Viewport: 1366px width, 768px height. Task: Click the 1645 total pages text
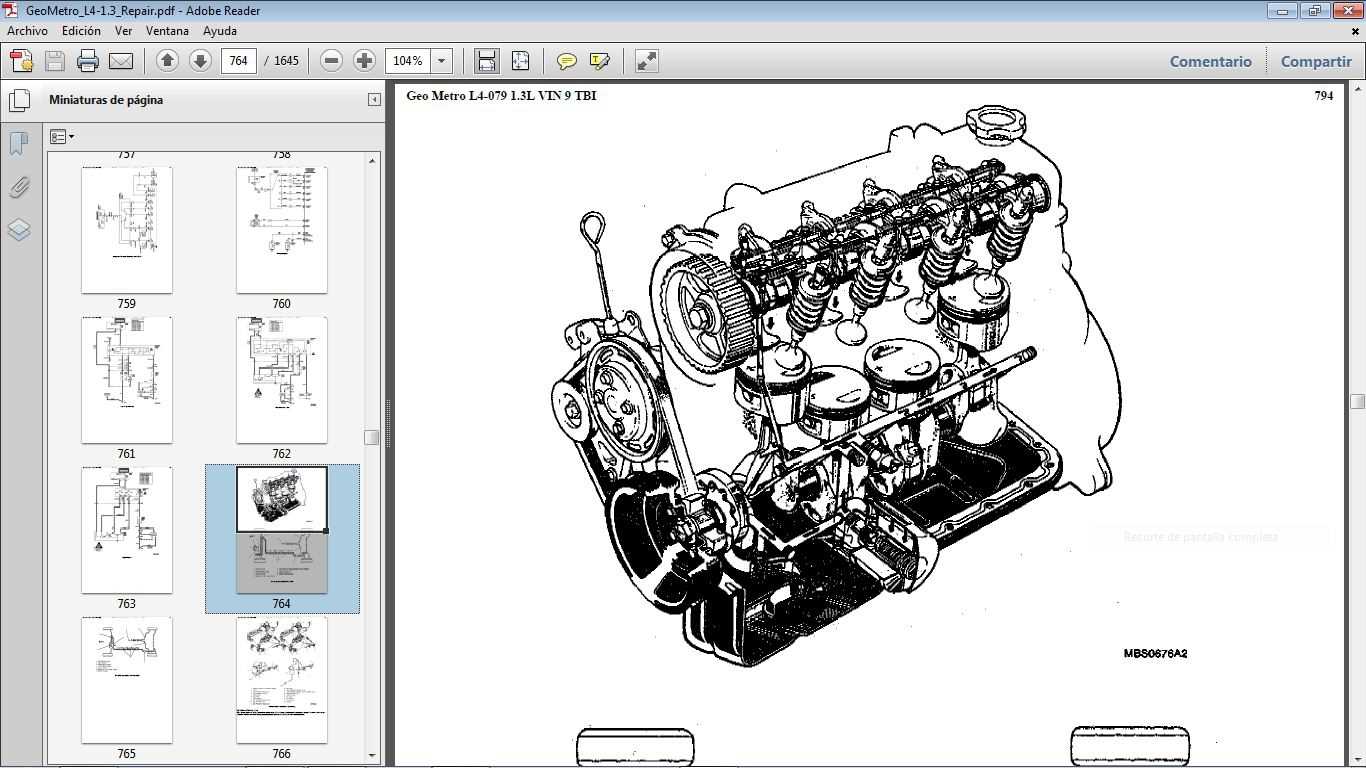tap(286, 61)
